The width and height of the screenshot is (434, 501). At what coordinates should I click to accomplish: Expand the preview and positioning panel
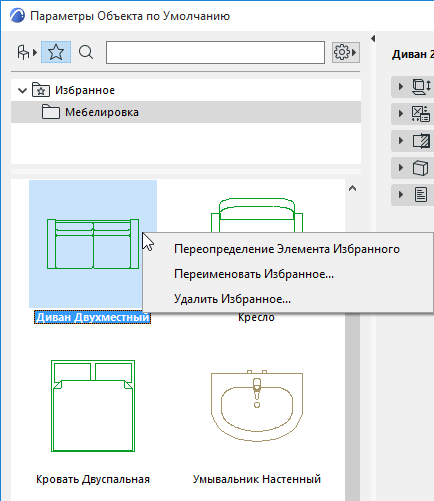pos(401,87)
